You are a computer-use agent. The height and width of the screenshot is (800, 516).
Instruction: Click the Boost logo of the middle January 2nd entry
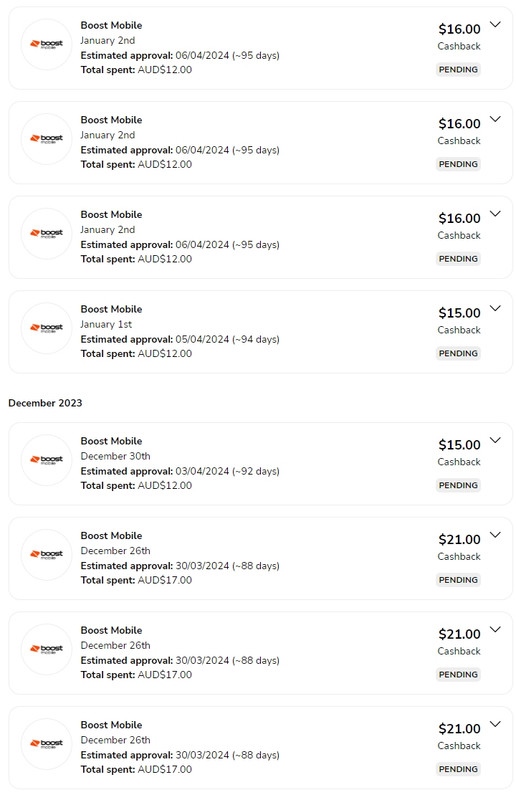click(x=46, y=138)
